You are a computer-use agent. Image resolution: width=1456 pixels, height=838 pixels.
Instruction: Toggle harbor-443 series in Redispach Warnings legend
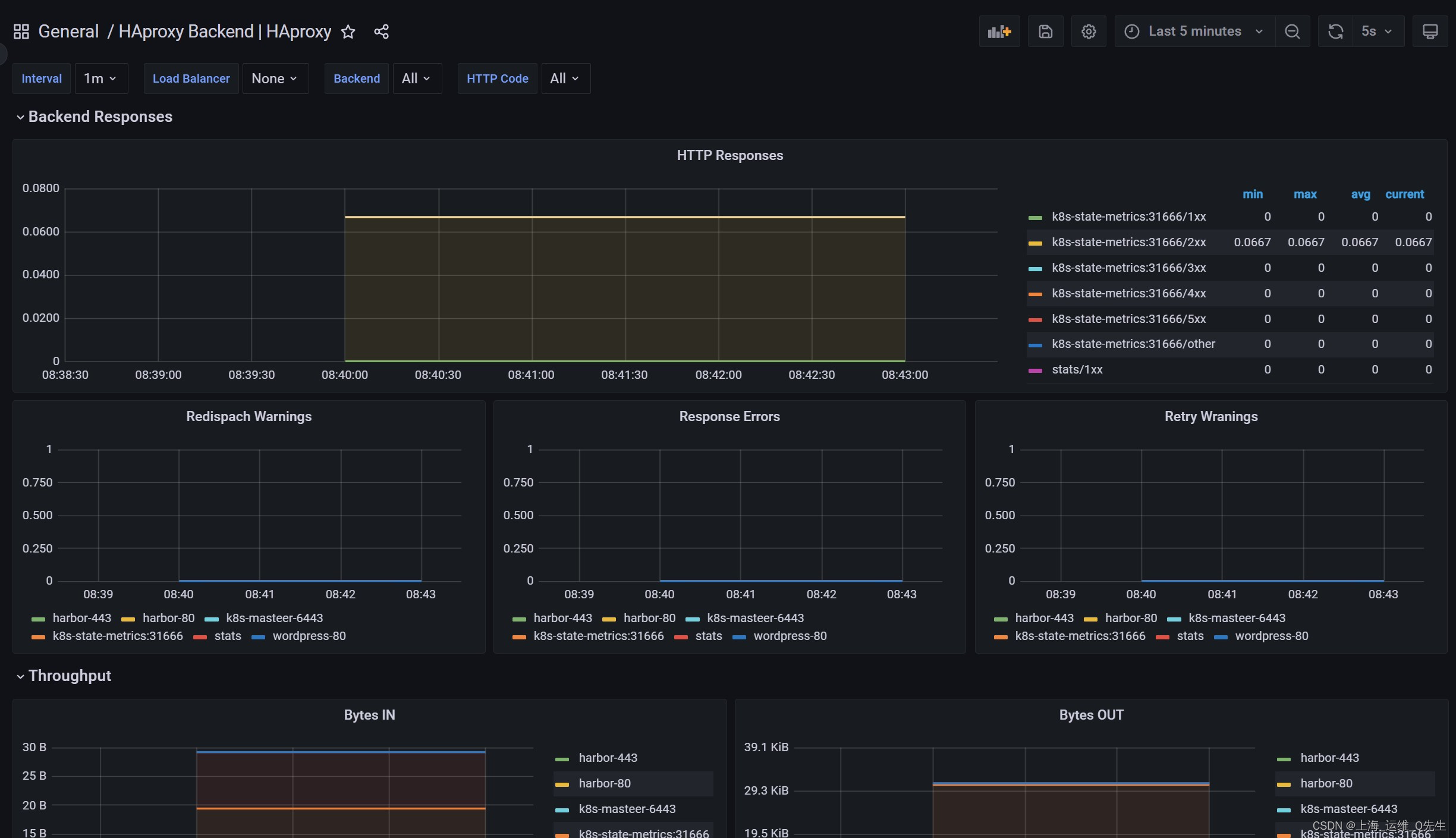pyautogui.click(x=81, y=618)
